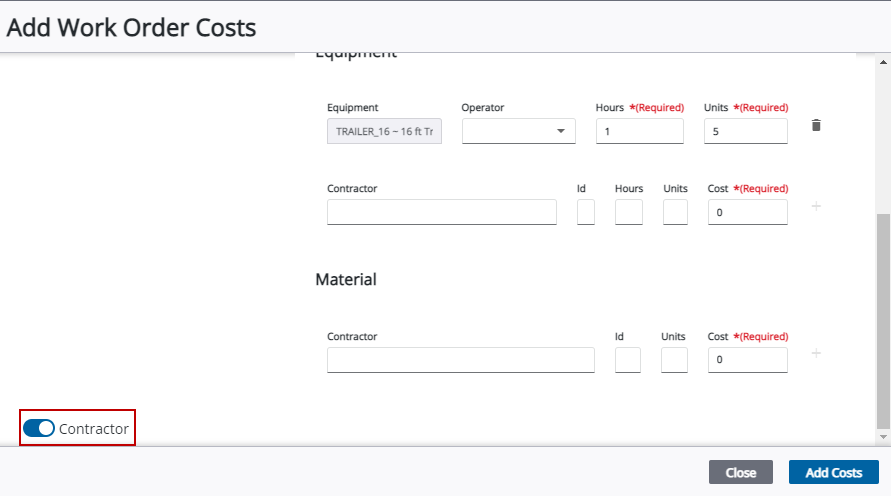
Task: Click the Equipment contractor Id field
Action: pyautogui.click(x=586, y=212)
